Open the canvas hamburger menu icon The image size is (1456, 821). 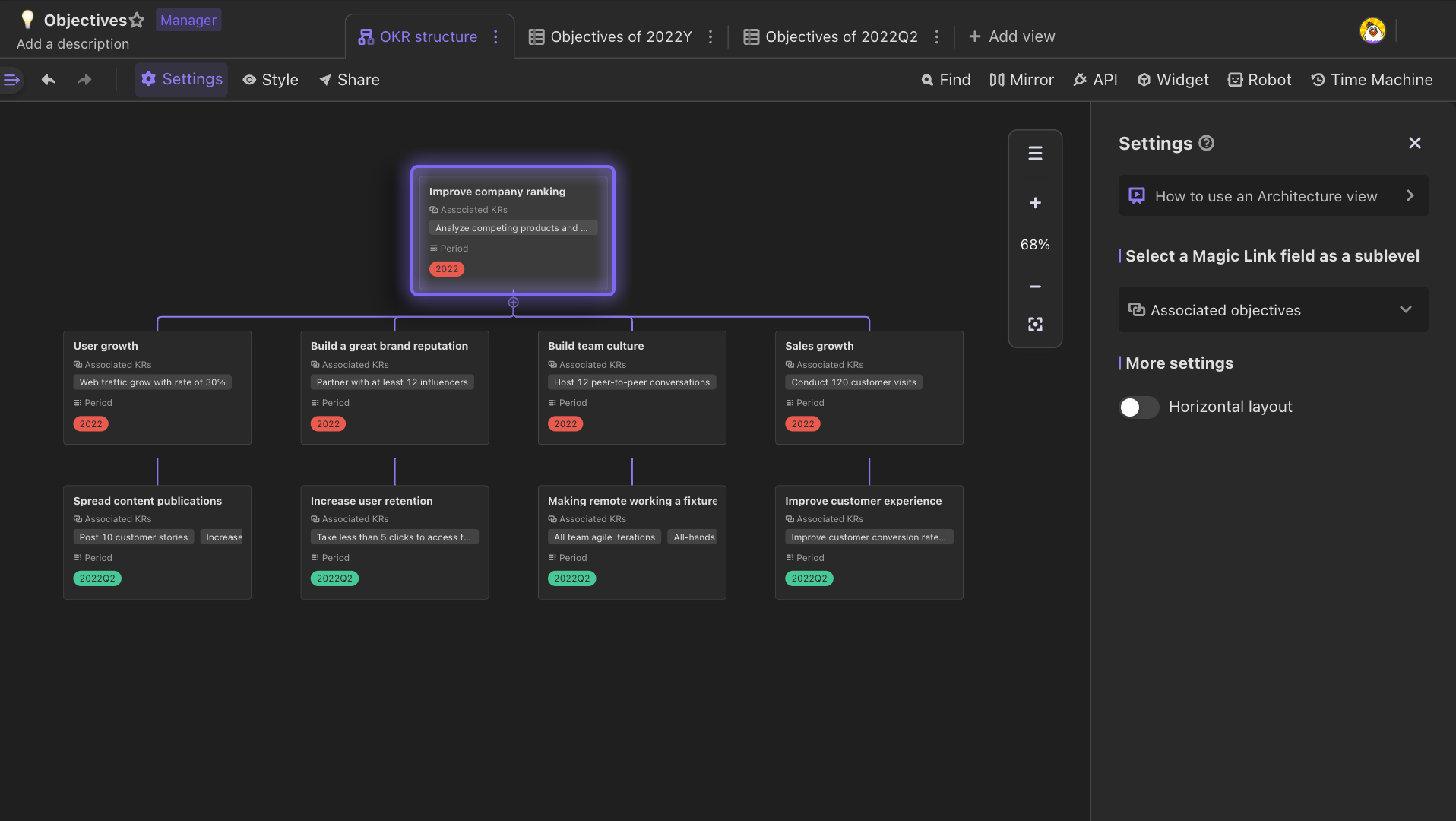pos(1035,154)
